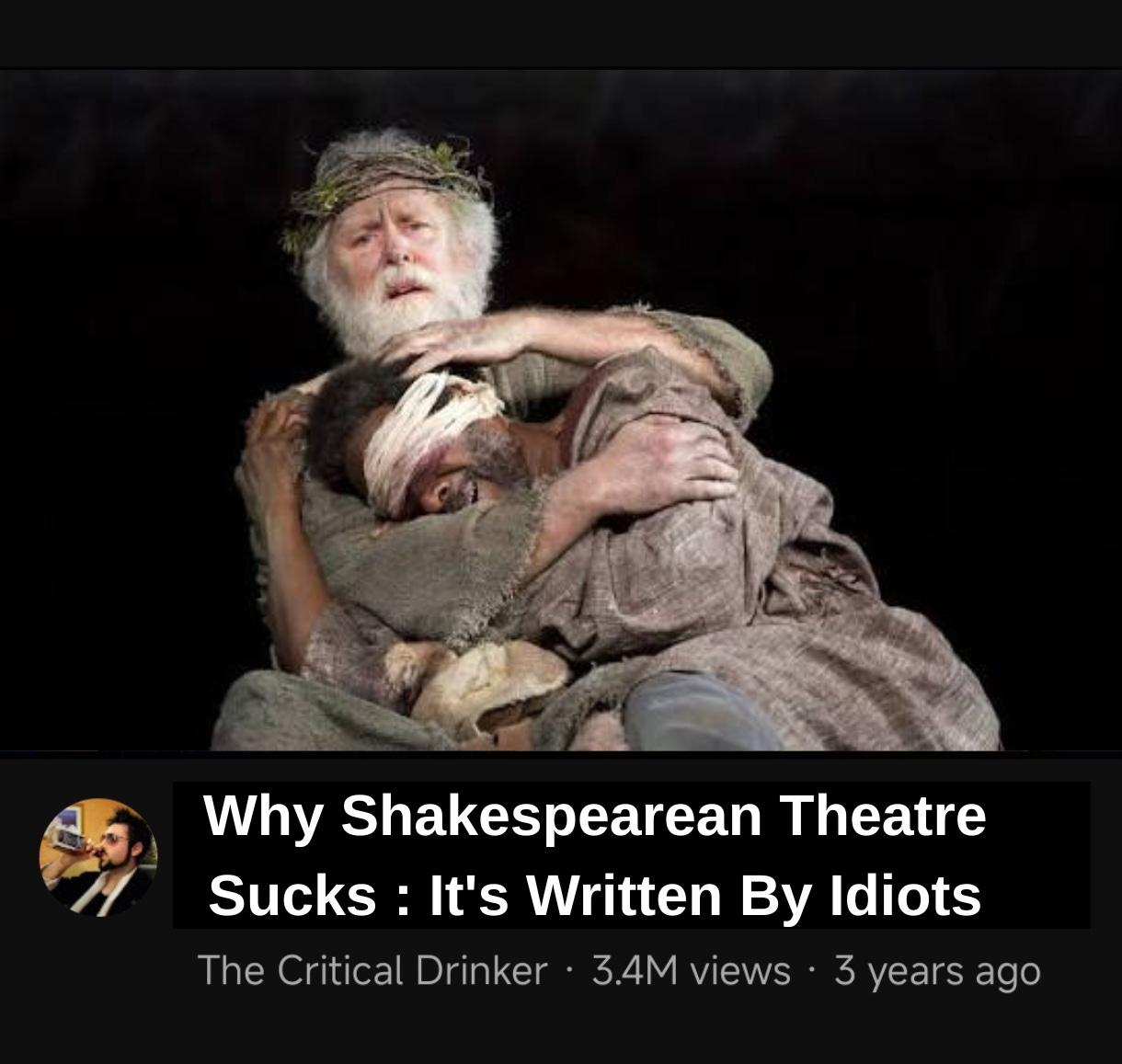Click the grey shoe in the thumbnail

tap(697, 712)
